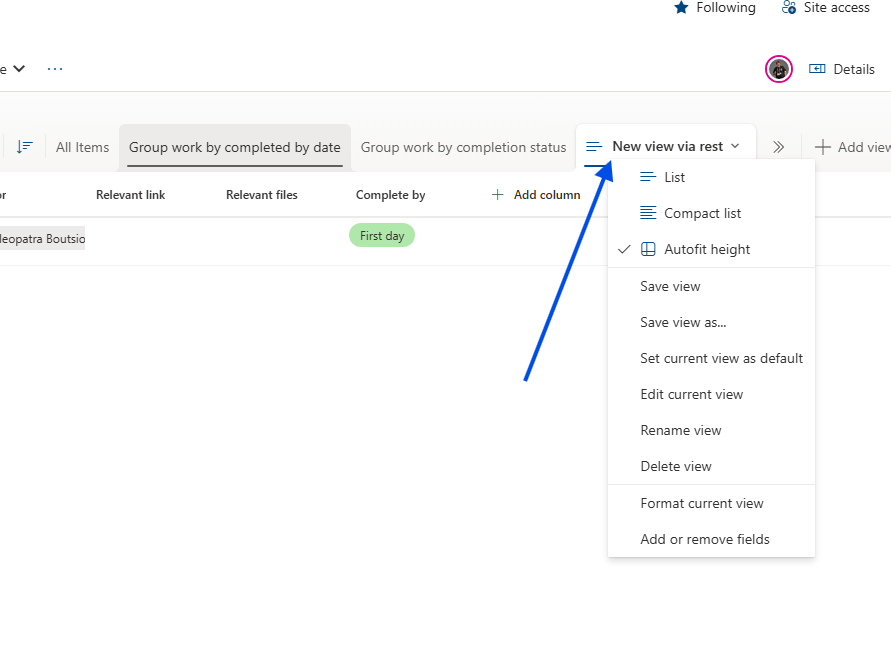Choose Save view as... from menu

[683, 322]
